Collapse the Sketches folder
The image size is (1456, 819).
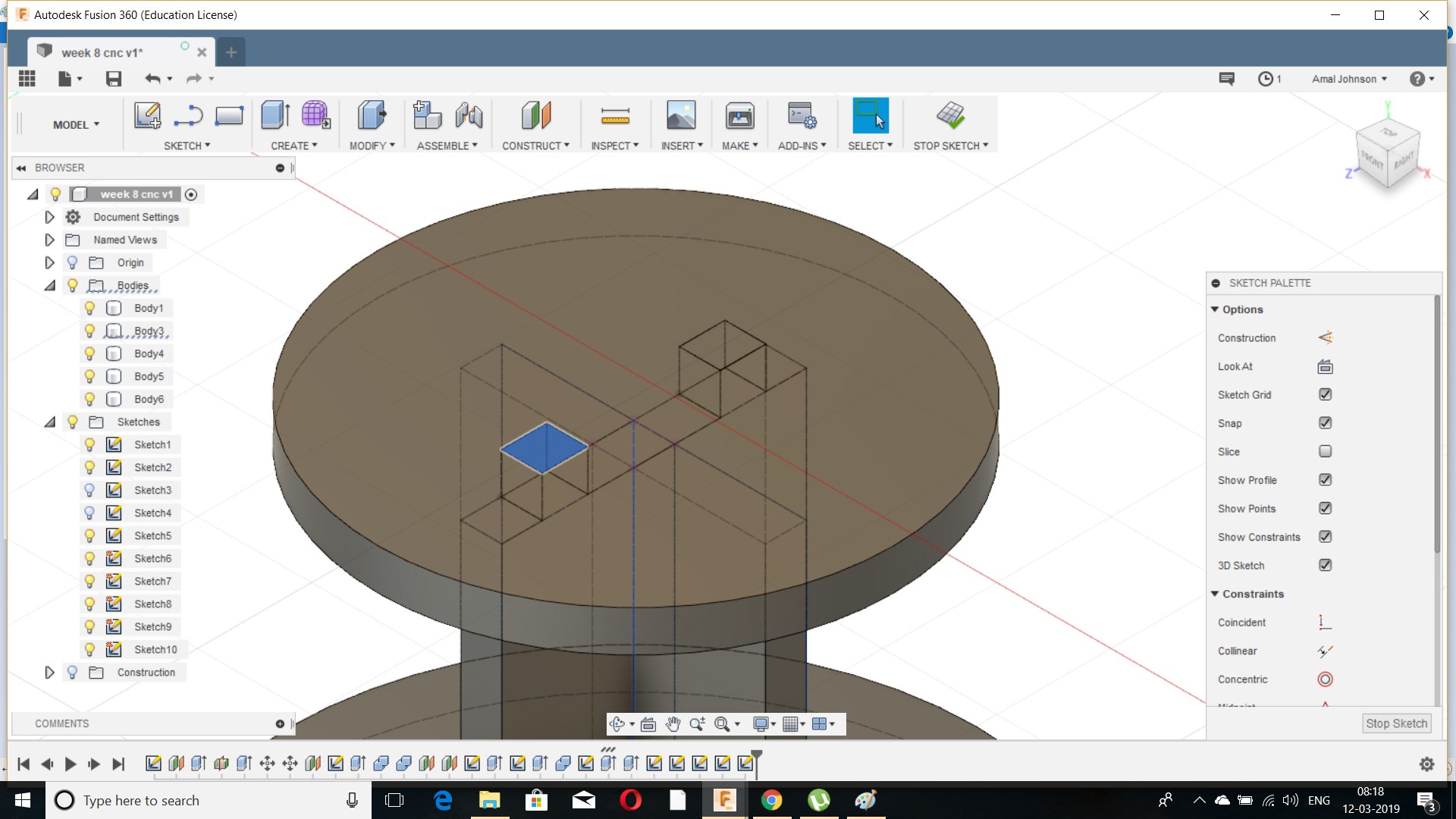coord(49,422)
